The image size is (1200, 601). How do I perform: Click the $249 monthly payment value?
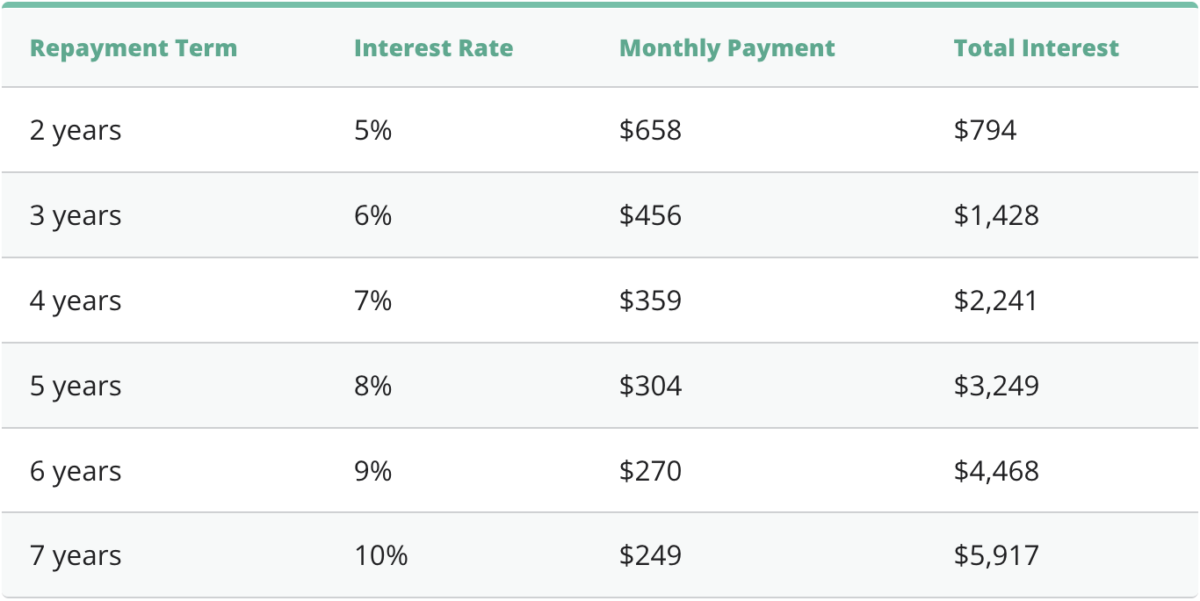pyautogui.click(x=650, y=556)
